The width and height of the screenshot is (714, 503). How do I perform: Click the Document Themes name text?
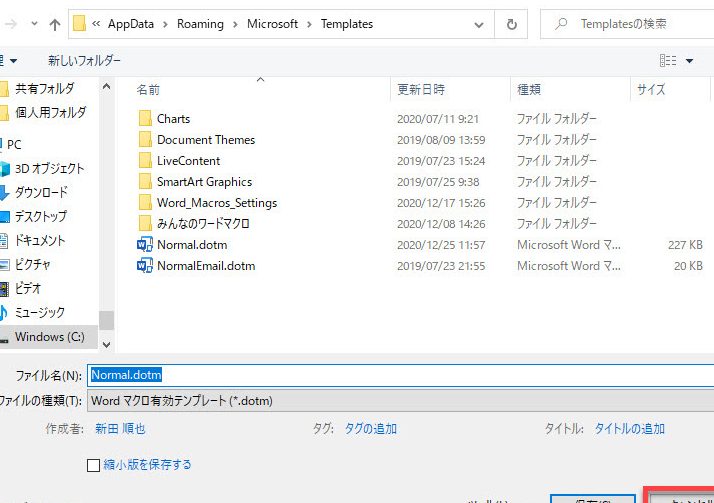(x=206, y=140)
